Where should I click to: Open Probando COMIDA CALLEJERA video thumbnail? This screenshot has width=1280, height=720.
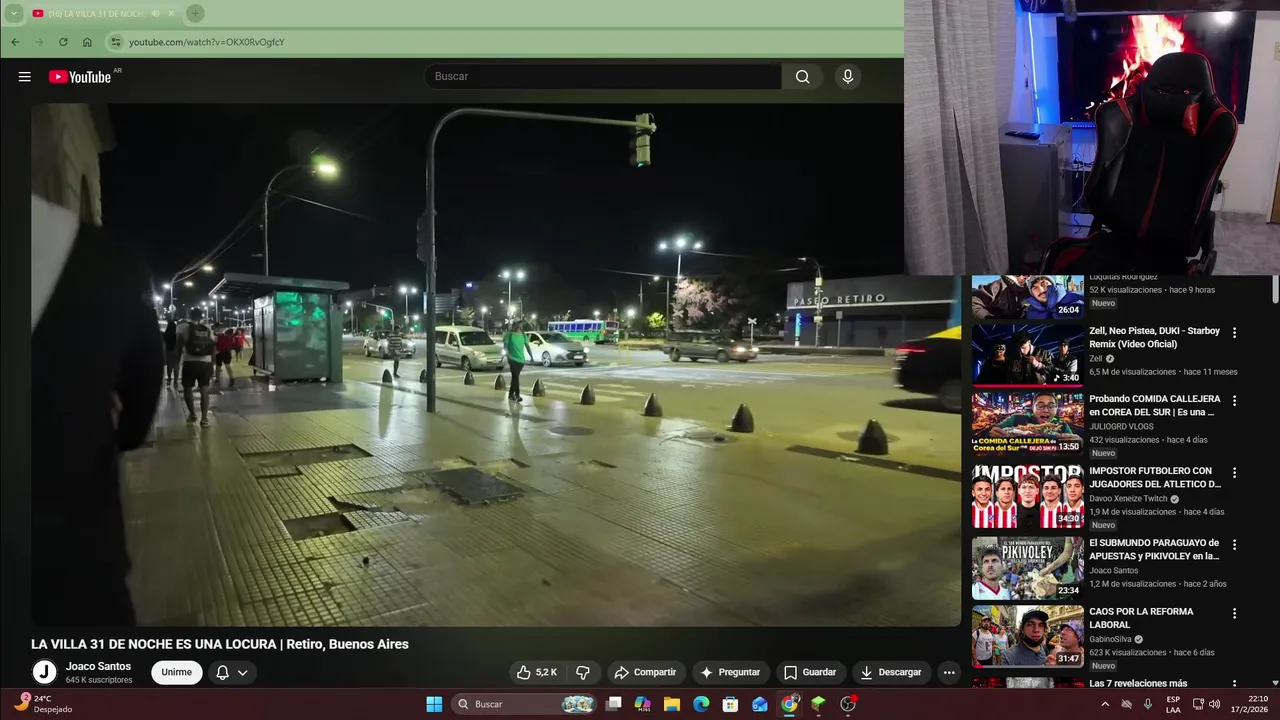[1028, 423]
